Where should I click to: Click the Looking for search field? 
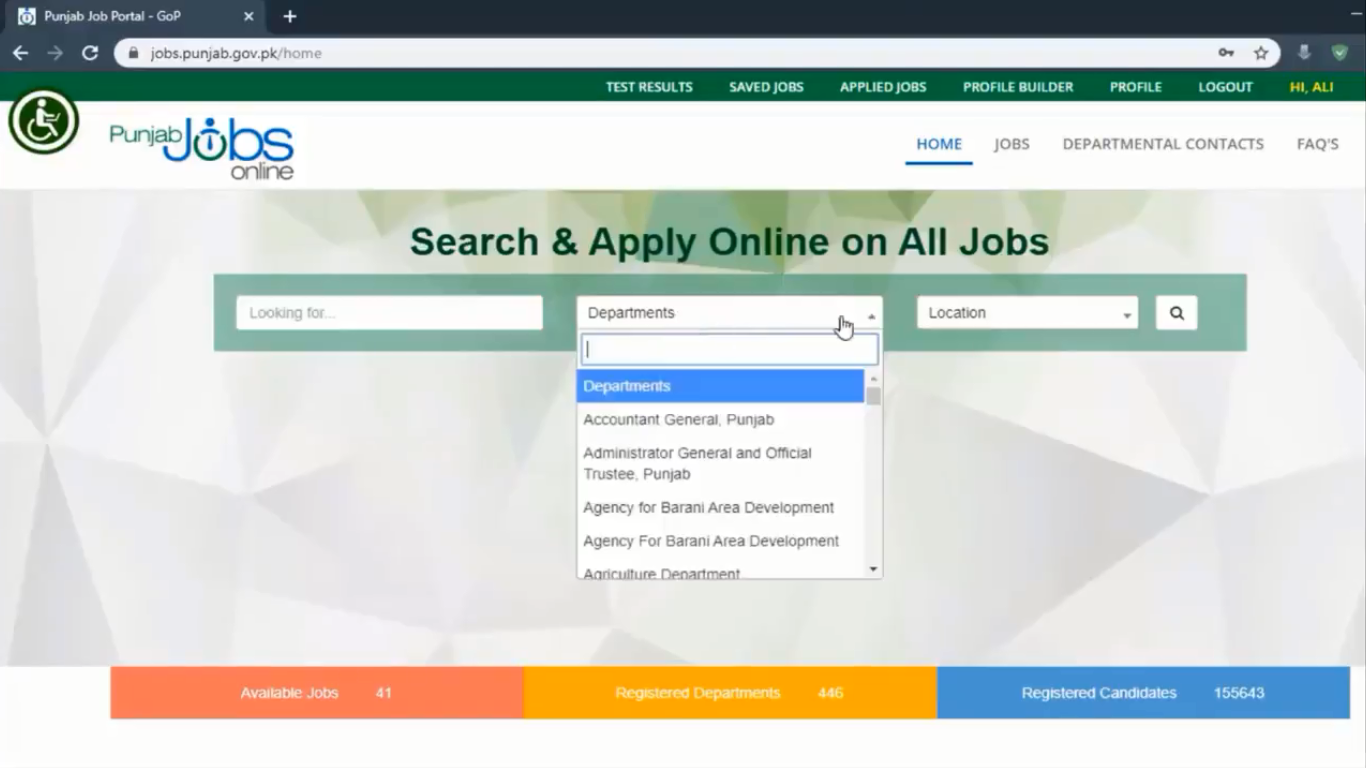click(x=389, y=313)
